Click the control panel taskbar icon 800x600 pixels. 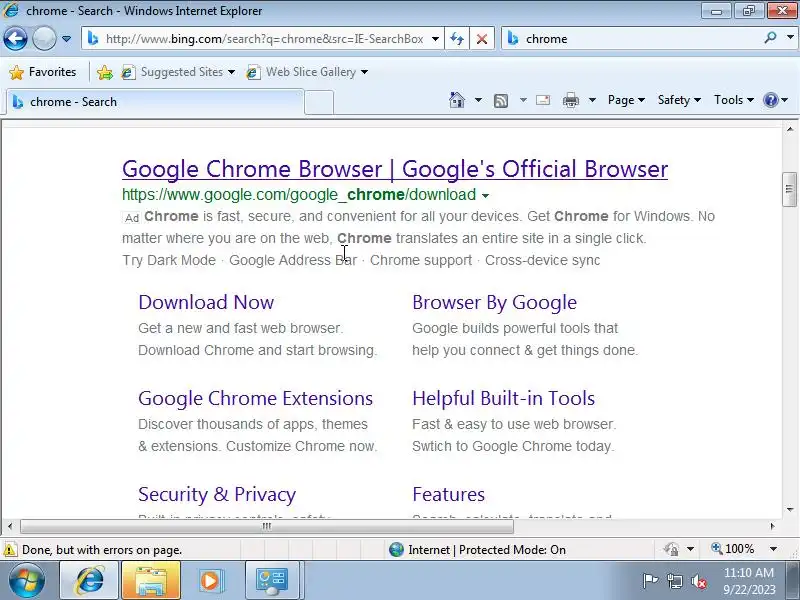[272, 581]
